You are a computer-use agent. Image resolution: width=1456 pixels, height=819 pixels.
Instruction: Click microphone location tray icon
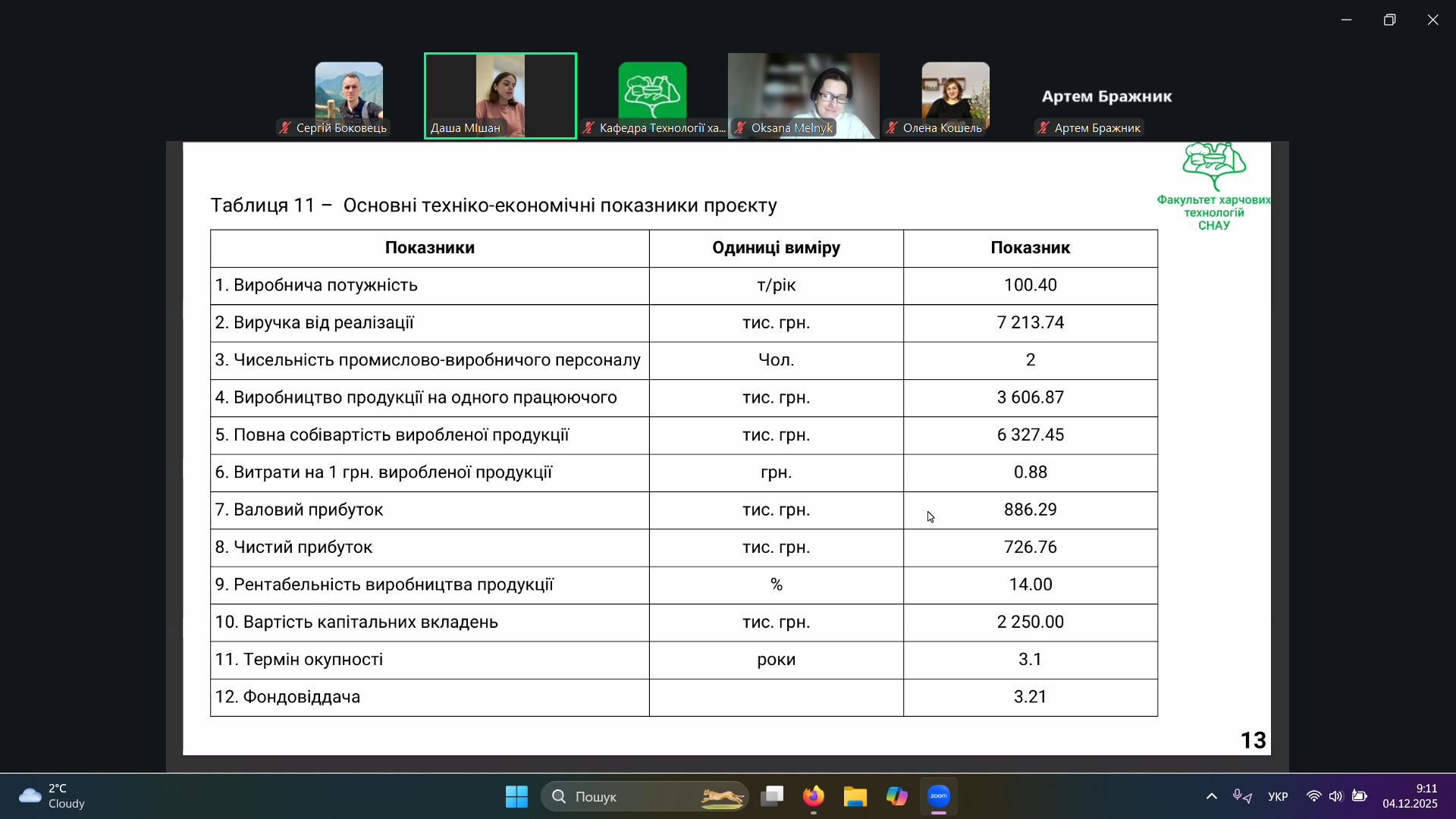tap(1241, 796)
